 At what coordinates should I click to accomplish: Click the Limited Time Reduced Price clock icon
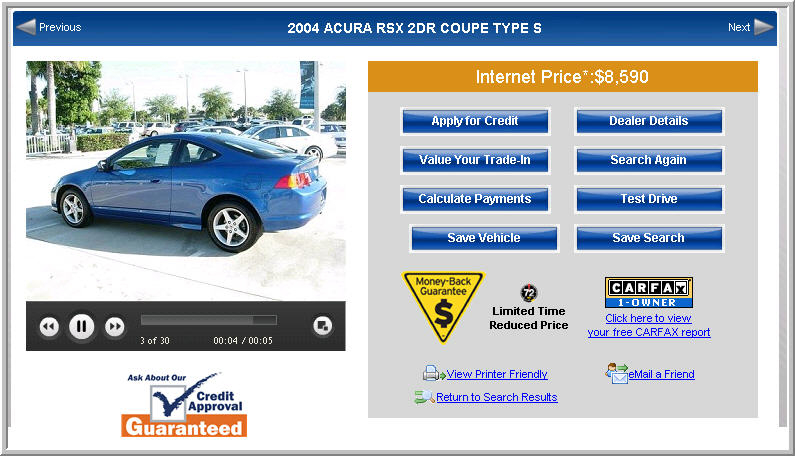point(529,293)
